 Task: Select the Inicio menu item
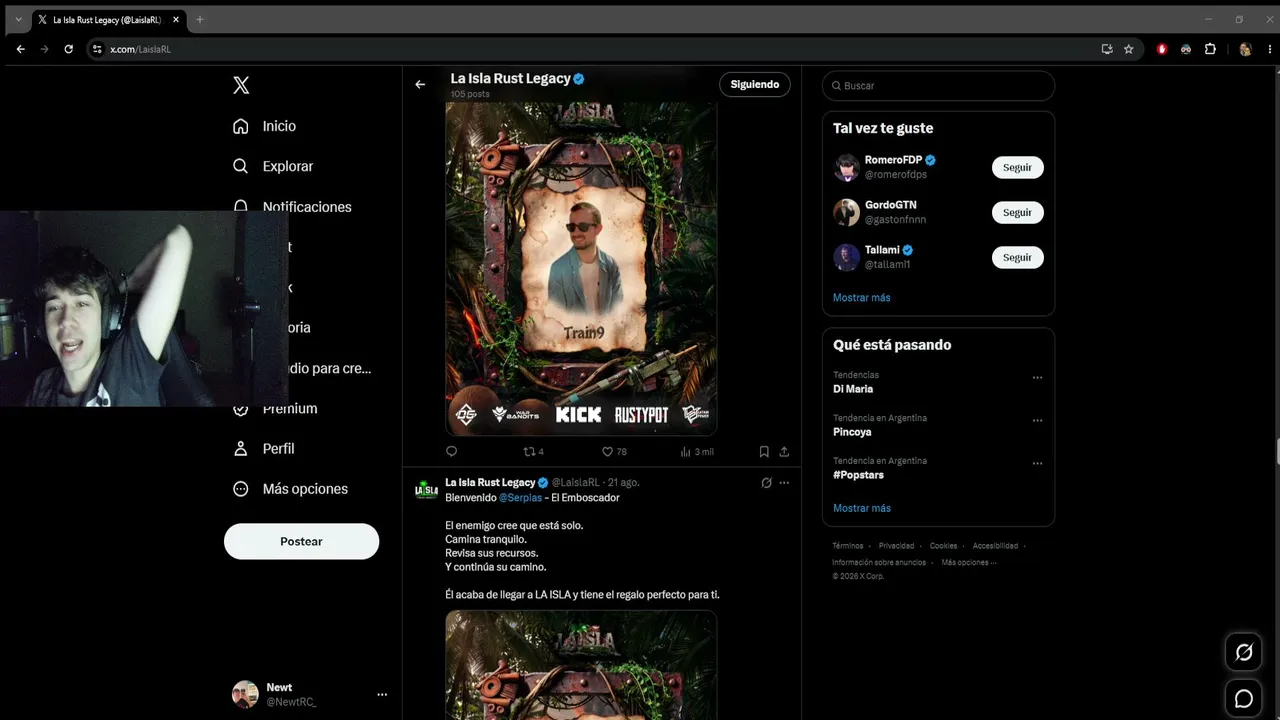point(279,126)
